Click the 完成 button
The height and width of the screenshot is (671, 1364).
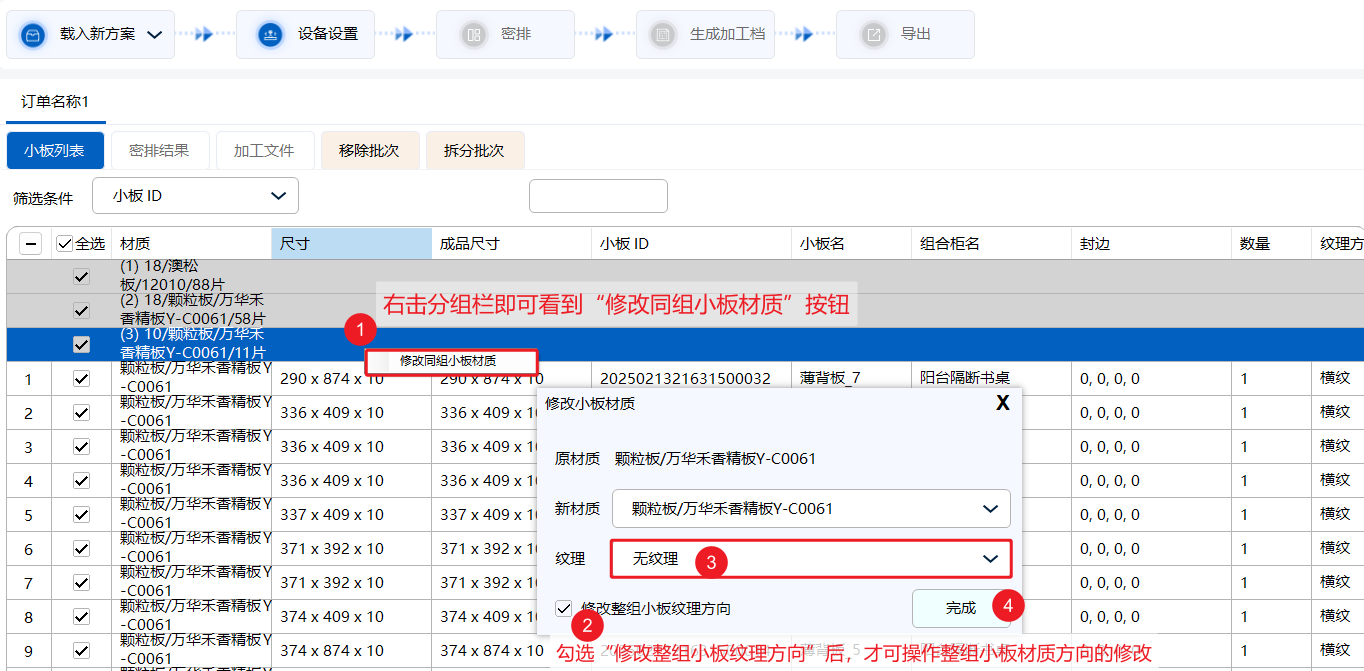(960, 608)
